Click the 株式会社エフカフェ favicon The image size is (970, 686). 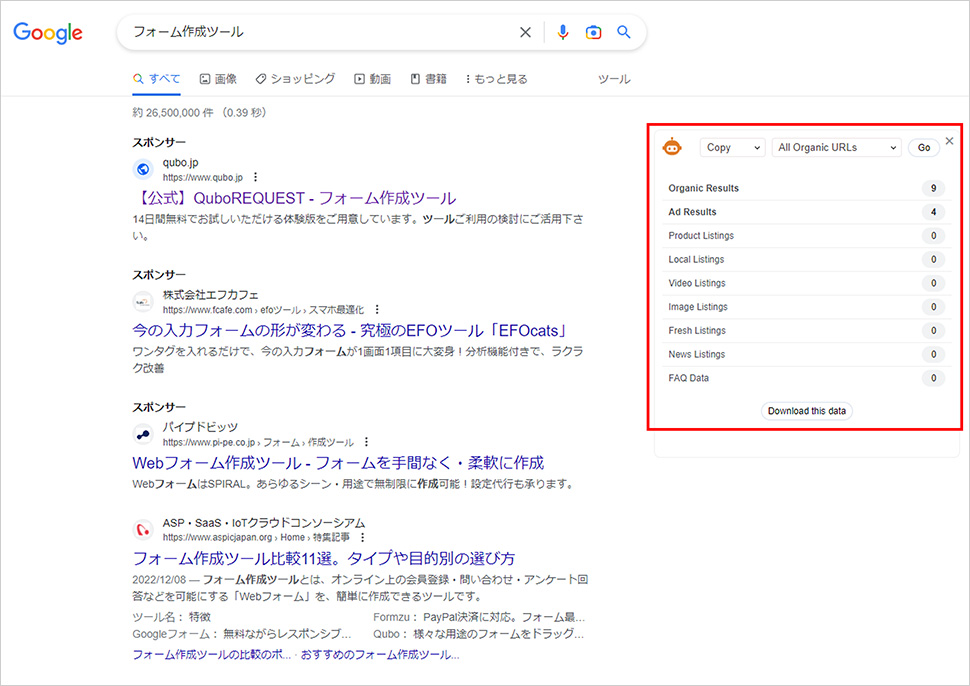point(143,302)
